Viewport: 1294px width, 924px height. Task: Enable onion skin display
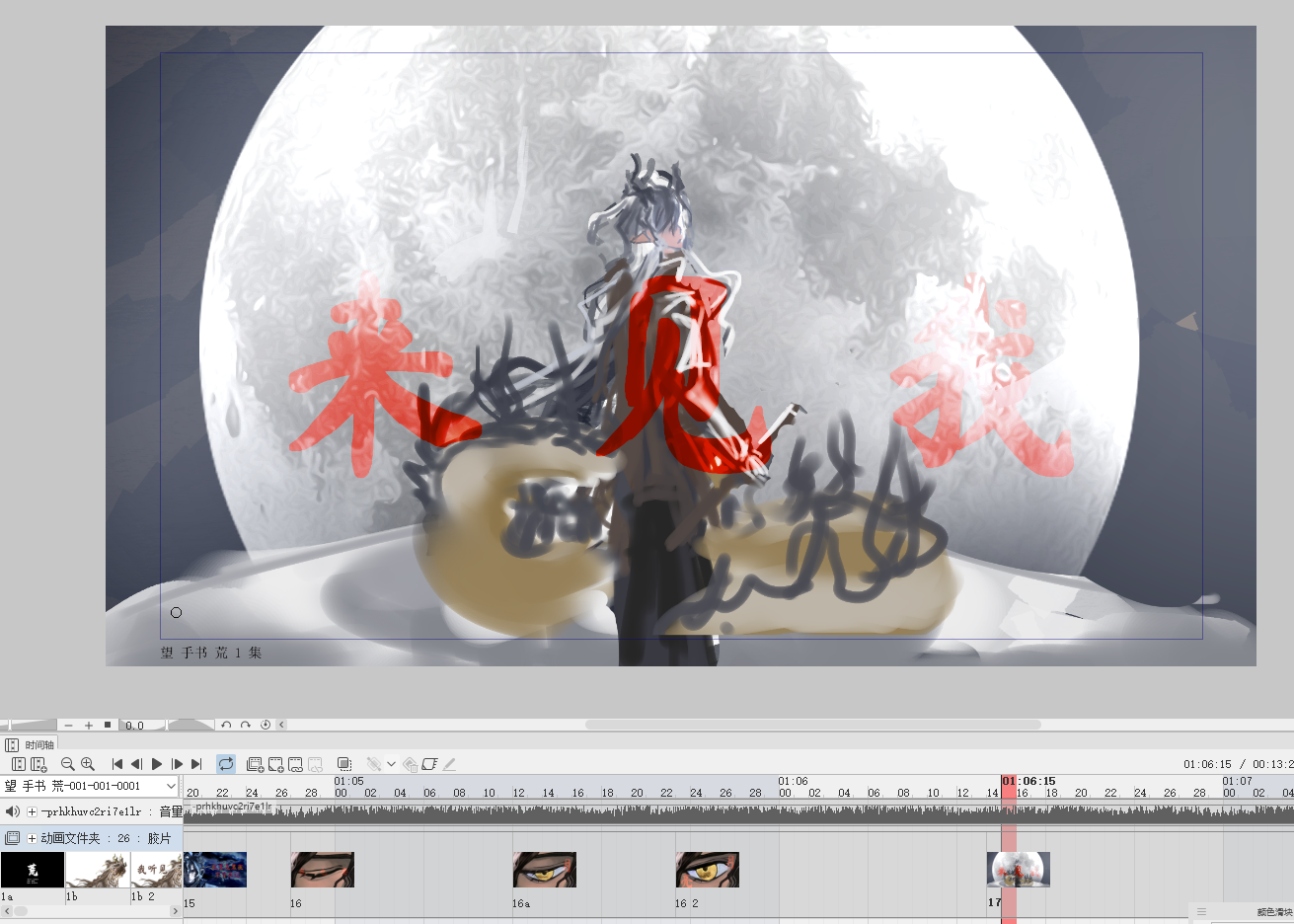pyautogui.click(x=344, y=764)
